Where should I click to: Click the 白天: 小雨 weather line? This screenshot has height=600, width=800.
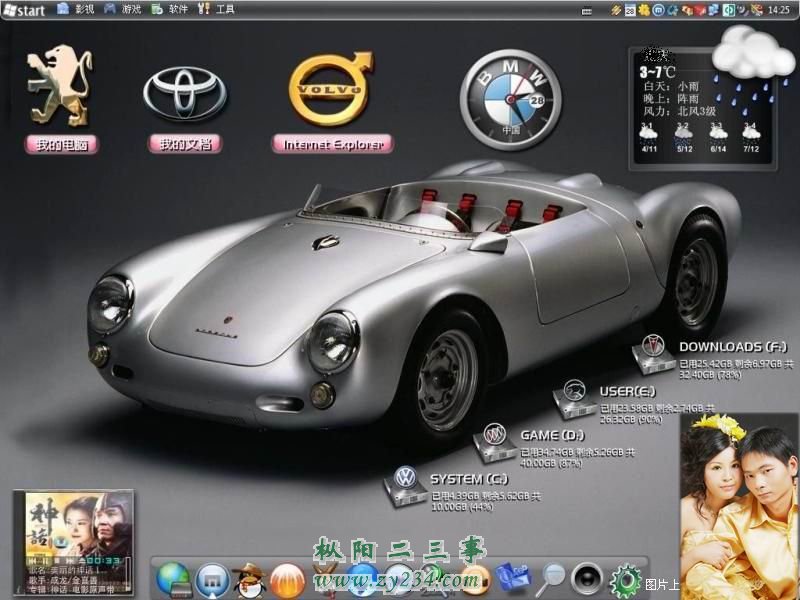coord(671,86)
